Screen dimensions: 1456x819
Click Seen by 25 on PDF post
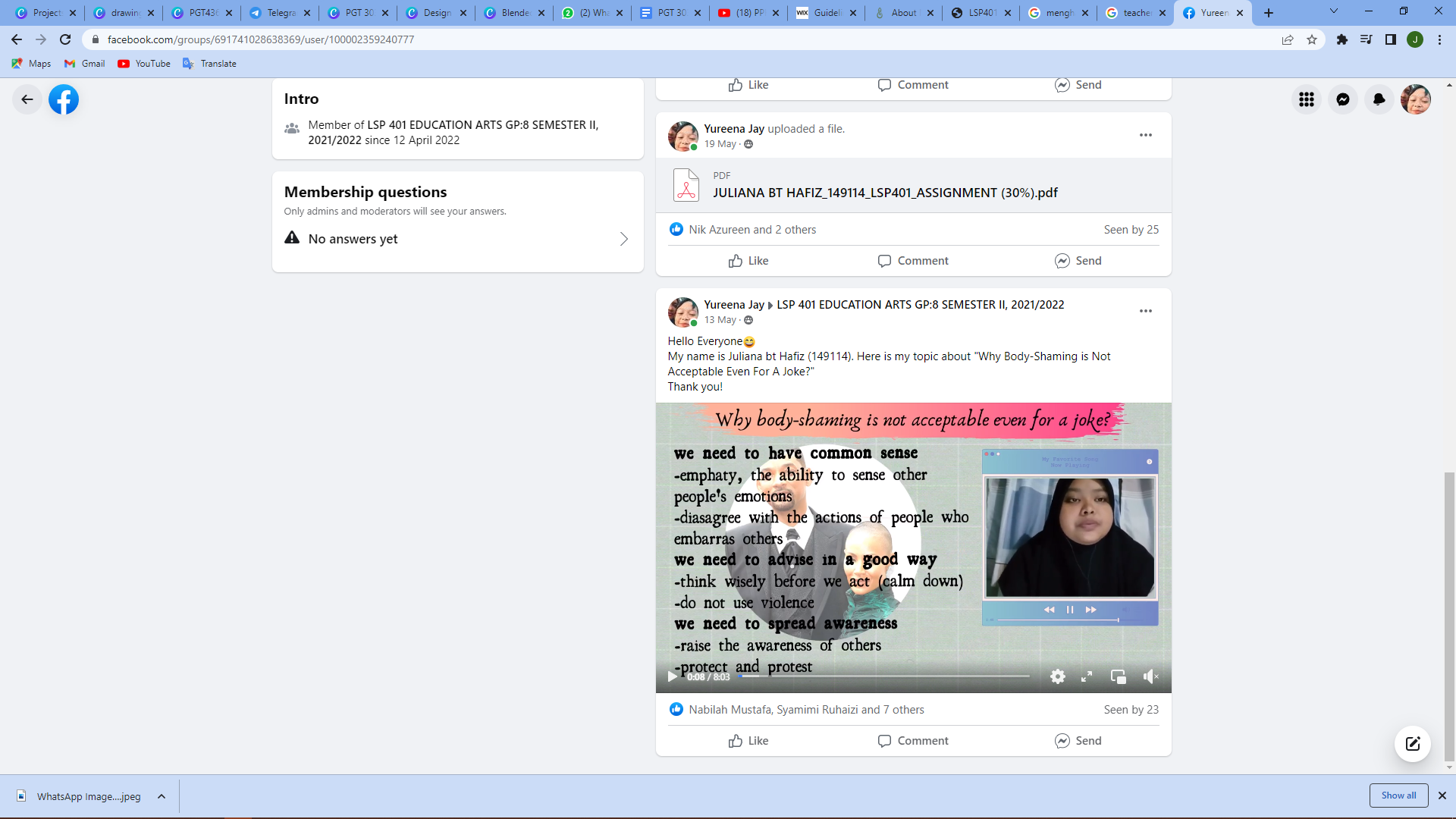tap(1131, 229)
